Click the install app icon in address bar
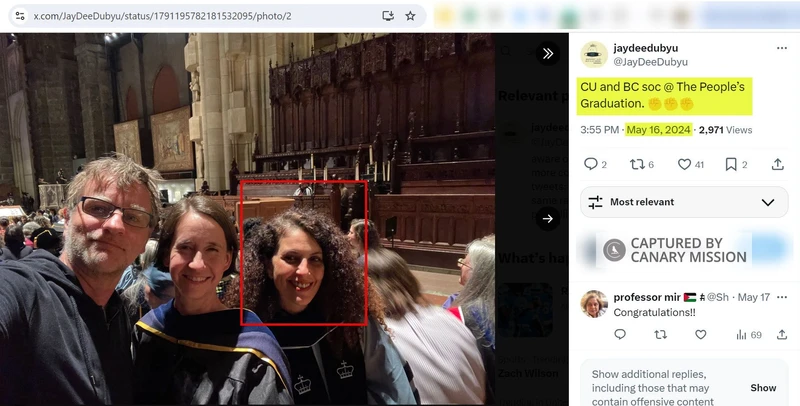The height and width of the screenshot is (406, 800). [388, 16]
